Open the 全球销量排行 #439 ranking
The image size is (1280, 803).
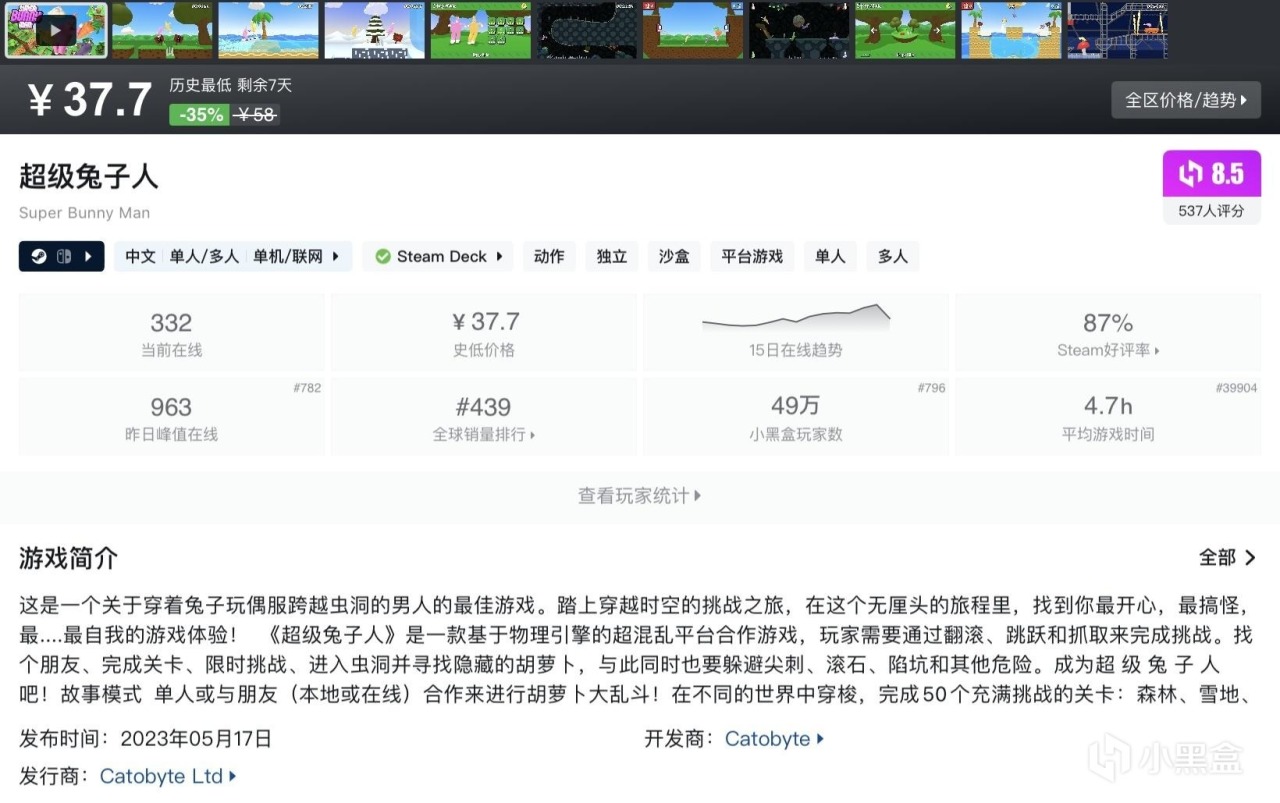[484, 418]
